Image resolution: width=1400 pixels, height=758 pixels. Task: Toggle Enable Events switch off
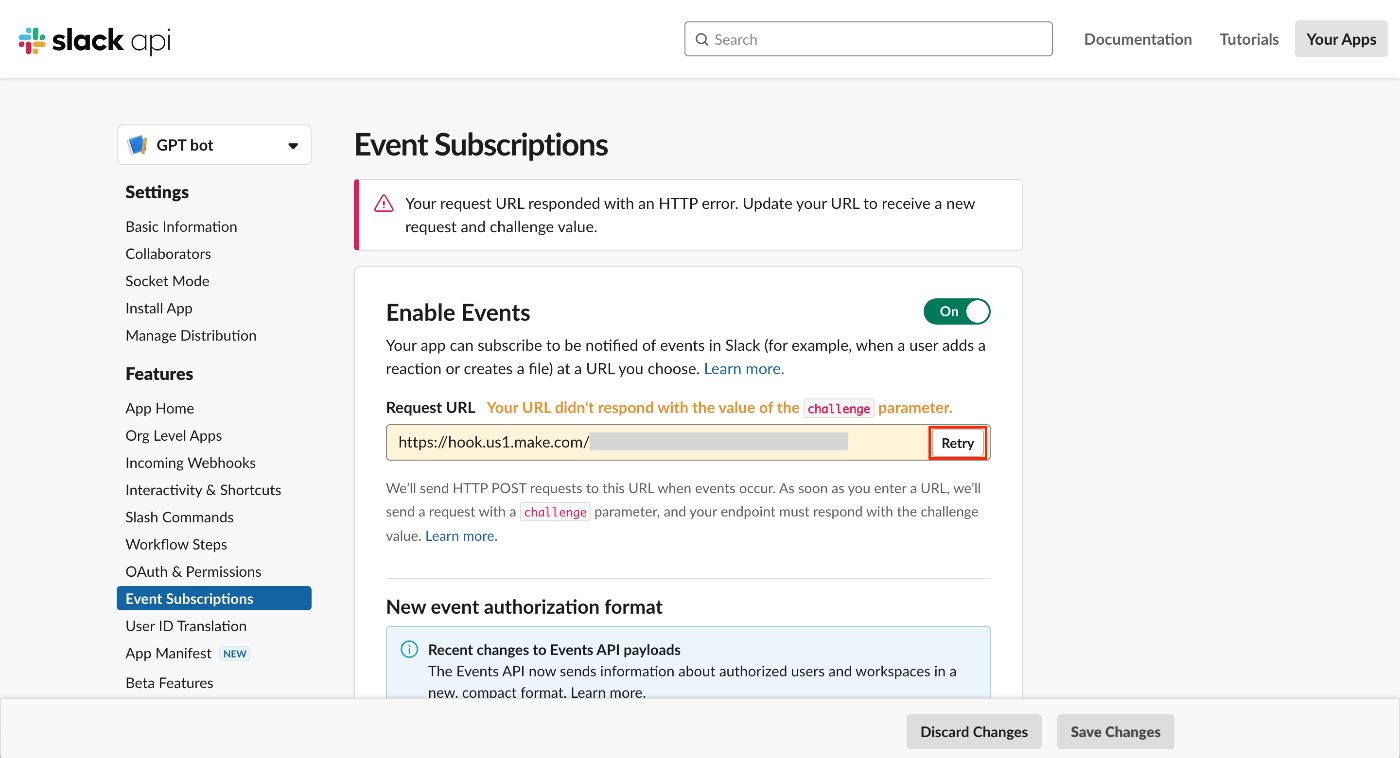957,312
